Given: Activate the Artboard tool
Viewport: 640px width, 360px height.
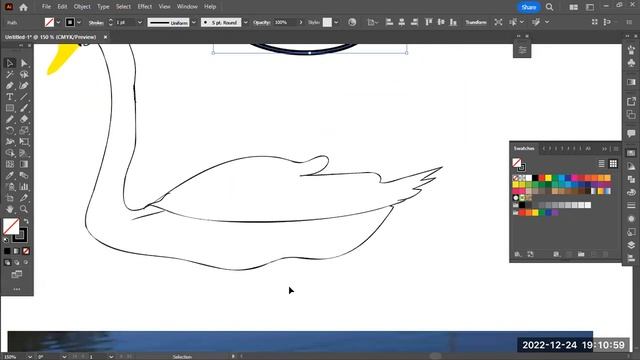Looking at the screenshot, I should pos(10,198).
